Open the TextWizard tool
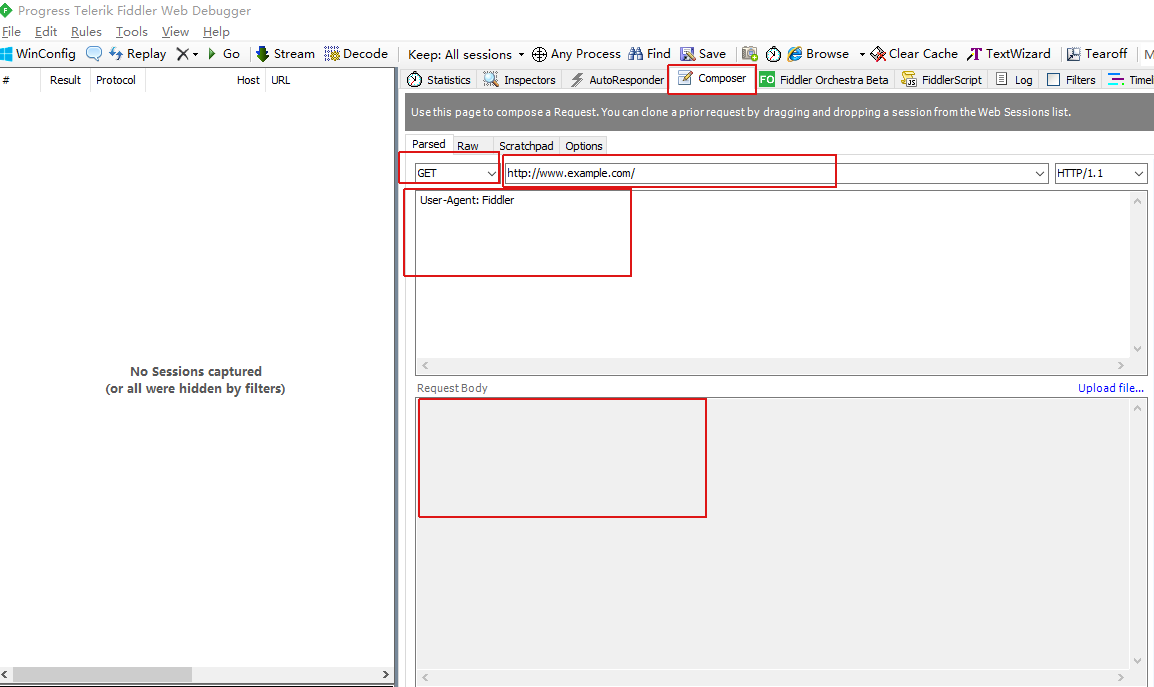Viewport: 1154px width, 687px height. pyautogui.click(x=1009, y=54)
